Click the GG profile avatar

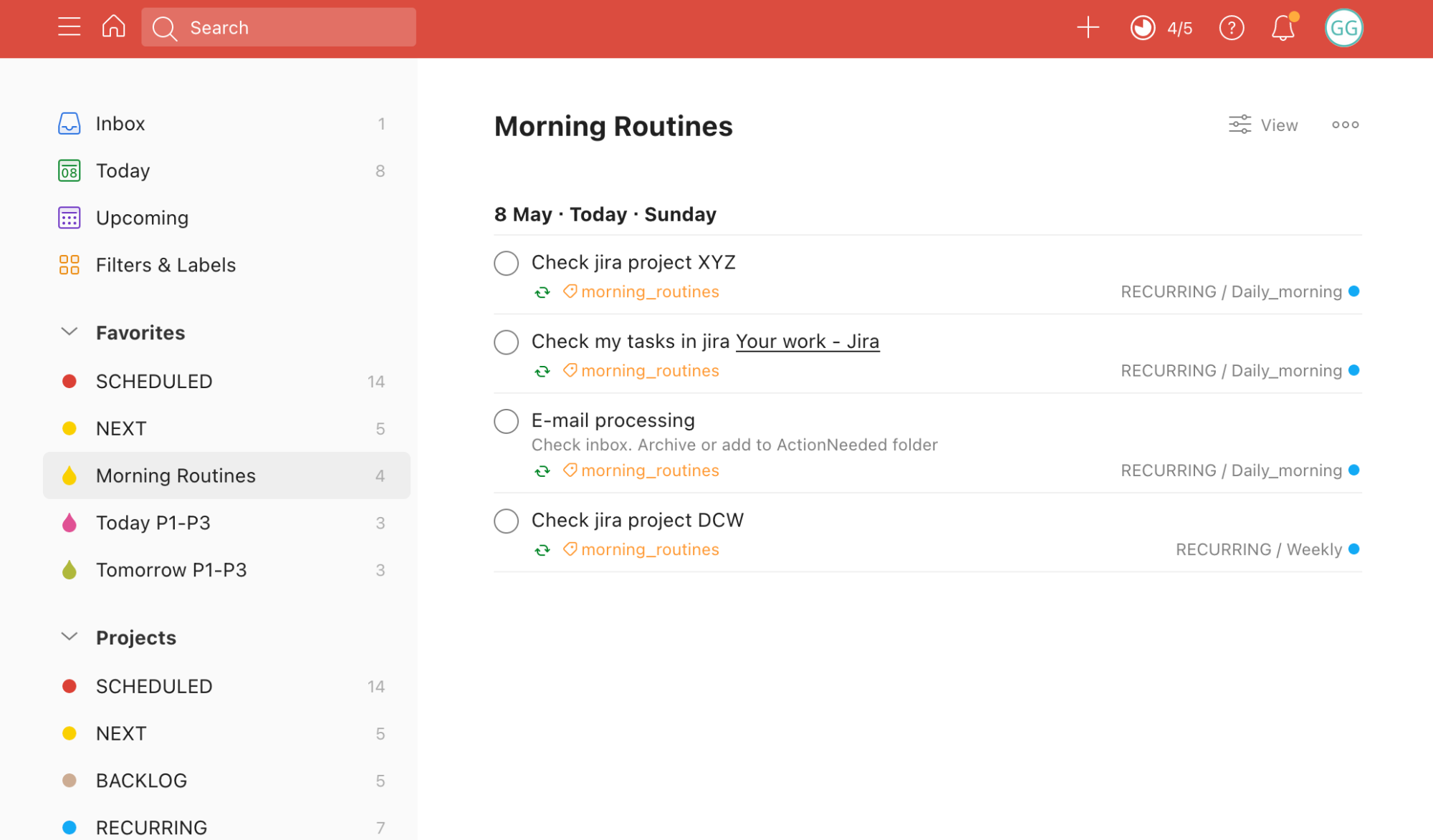click(1344, 27)
